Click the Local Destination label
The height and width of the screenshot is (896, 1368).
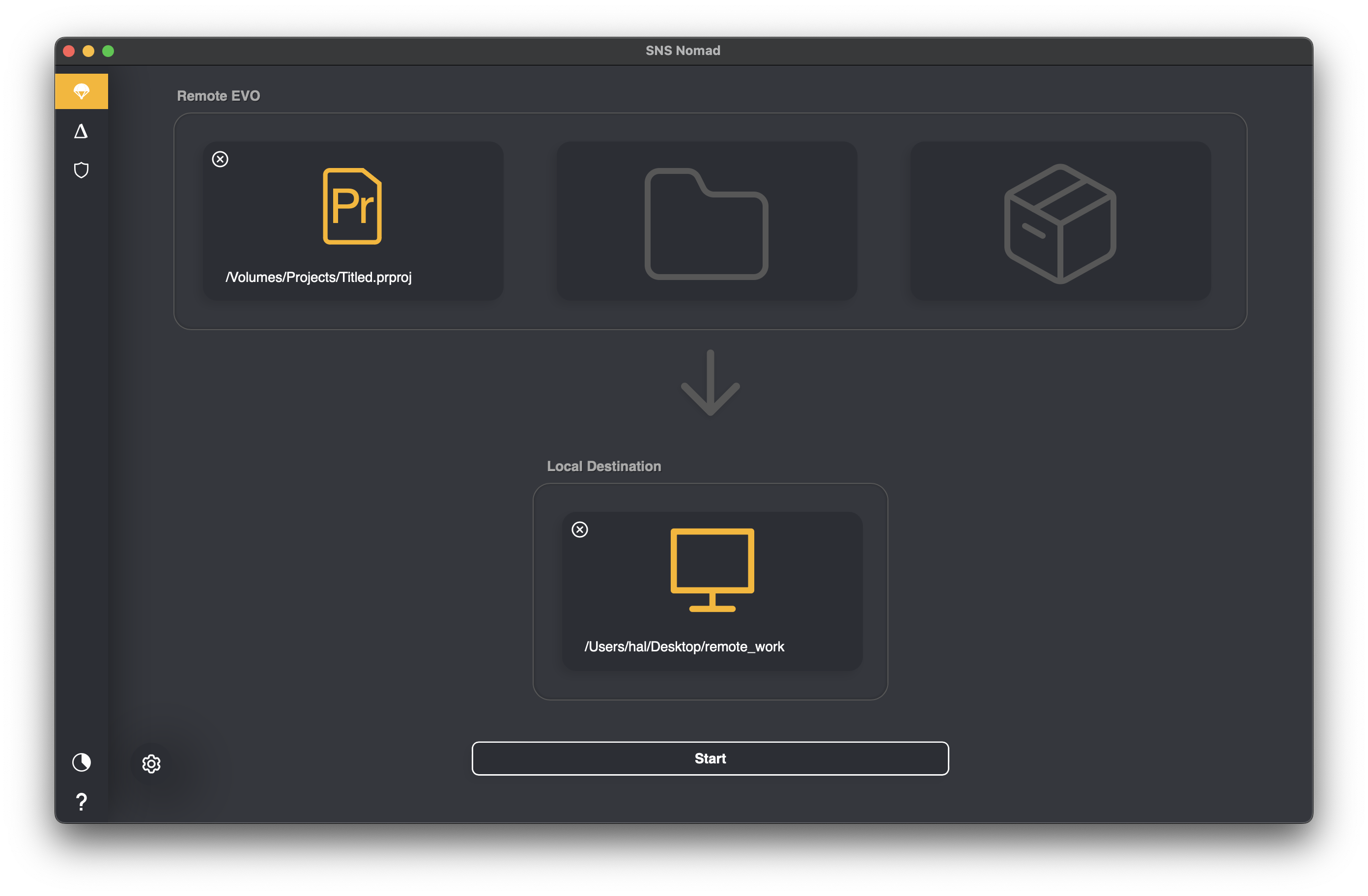pos(604,466)
